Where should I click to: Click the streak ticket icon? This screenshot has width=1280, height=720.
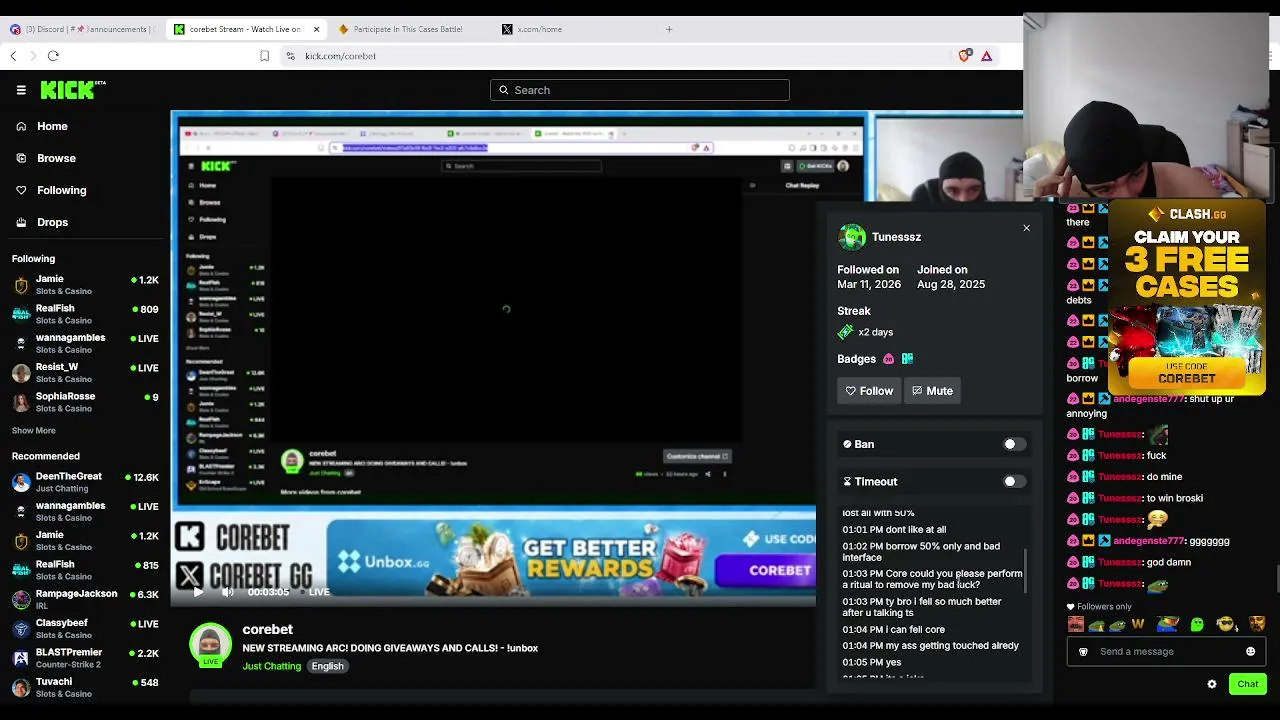(846, 332)
